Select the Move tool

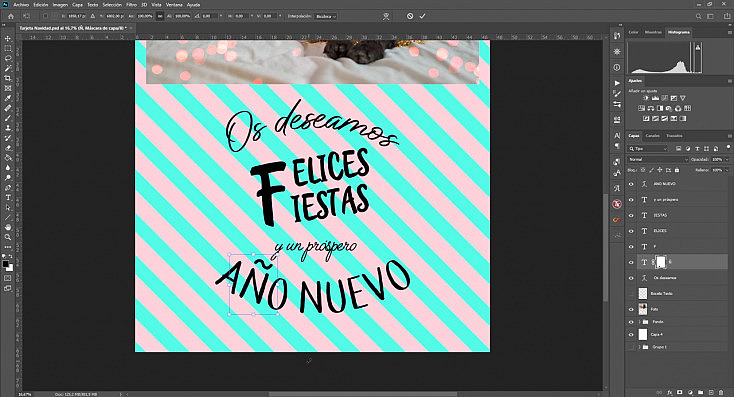(x=8, y=38)
